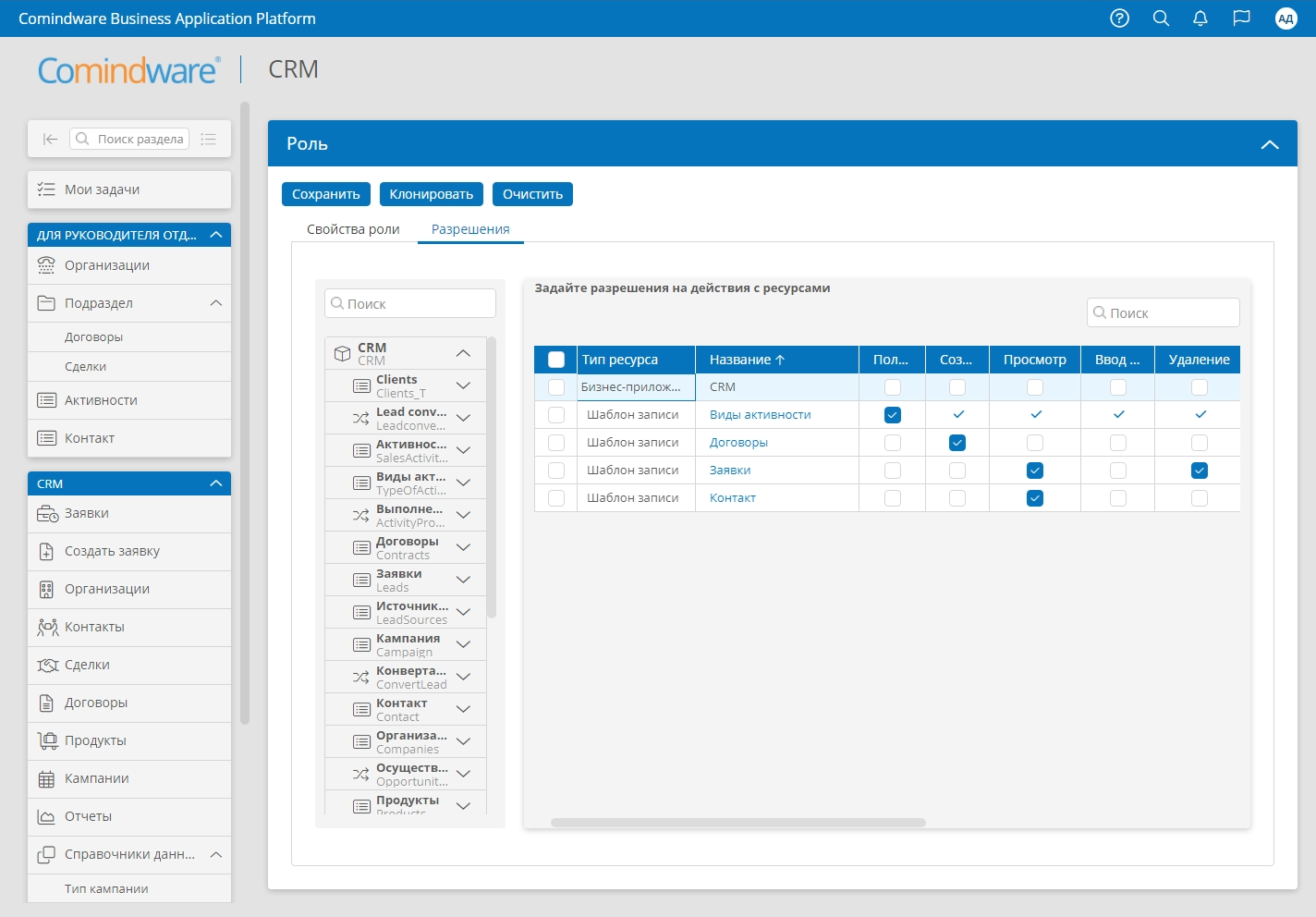Uncheck view permission for Контакт row
Screen dimensions: 1316x917
tap(1035, 498)
